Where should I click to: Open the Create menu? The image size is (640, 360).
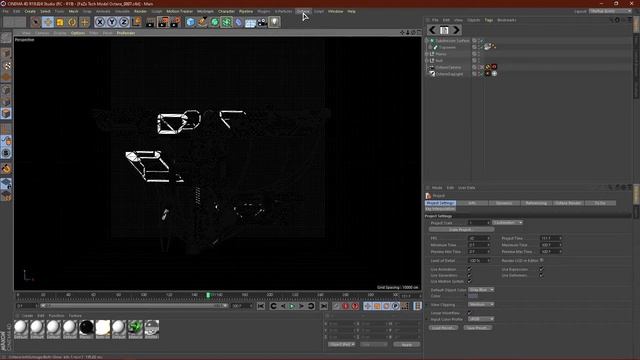(30, 11)
